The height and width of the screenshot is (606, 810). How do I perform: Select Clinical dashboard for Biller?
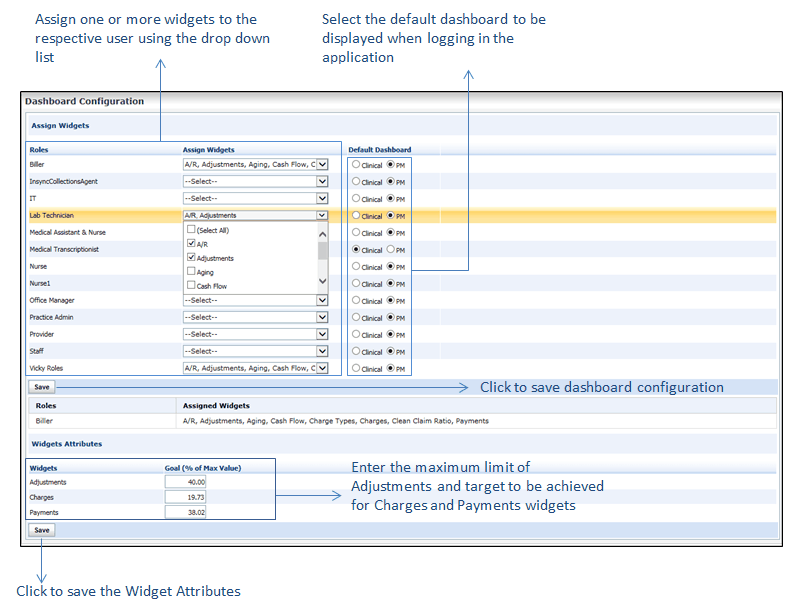click(356, 164)
